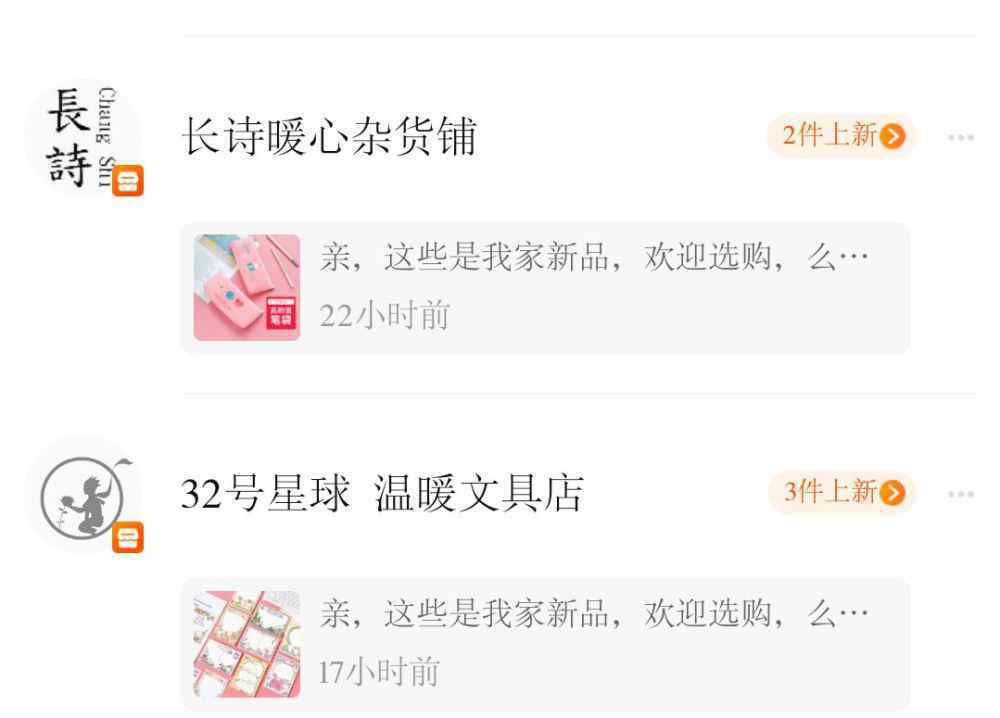Screen dimensions: 1000x718
Task: Tap orange store badge on 32号星球 avatar
Action: (x=128, y=537)
